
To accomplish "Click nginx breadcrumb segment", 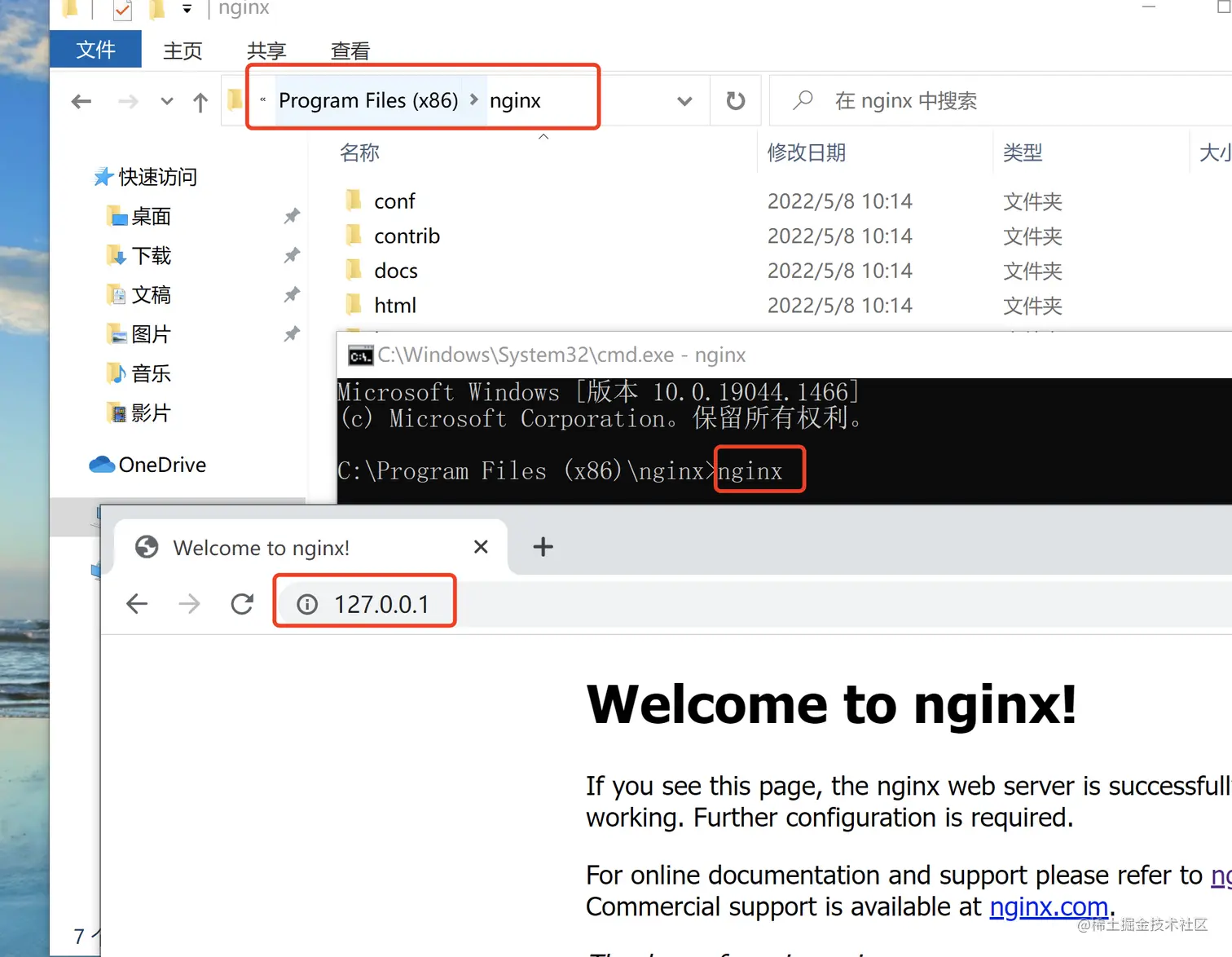I will pyautogui.click(x=515, y=100).
